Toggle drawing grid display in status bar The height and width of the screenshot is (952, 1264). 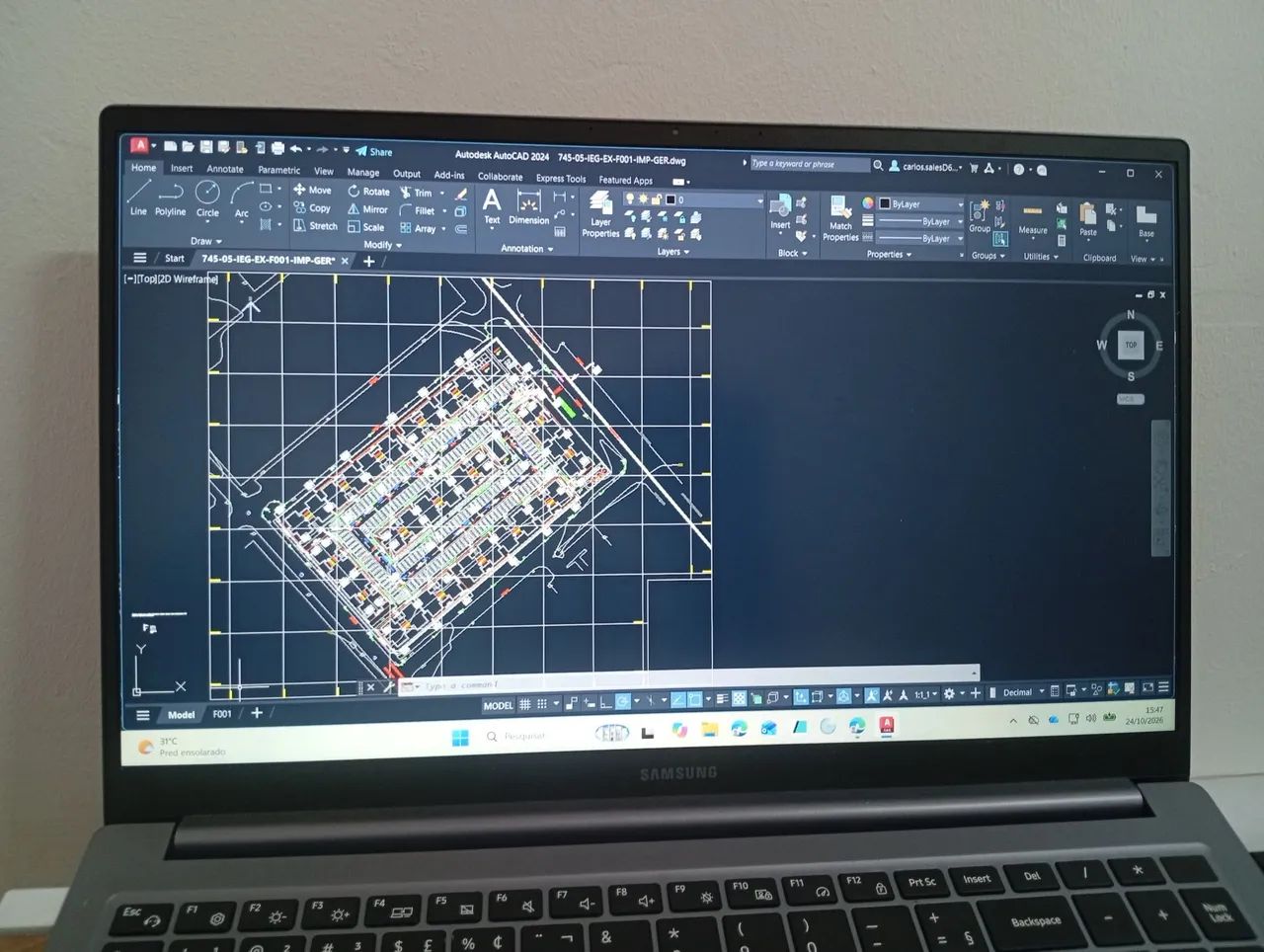pyautogui.click(x=525, y=704)
